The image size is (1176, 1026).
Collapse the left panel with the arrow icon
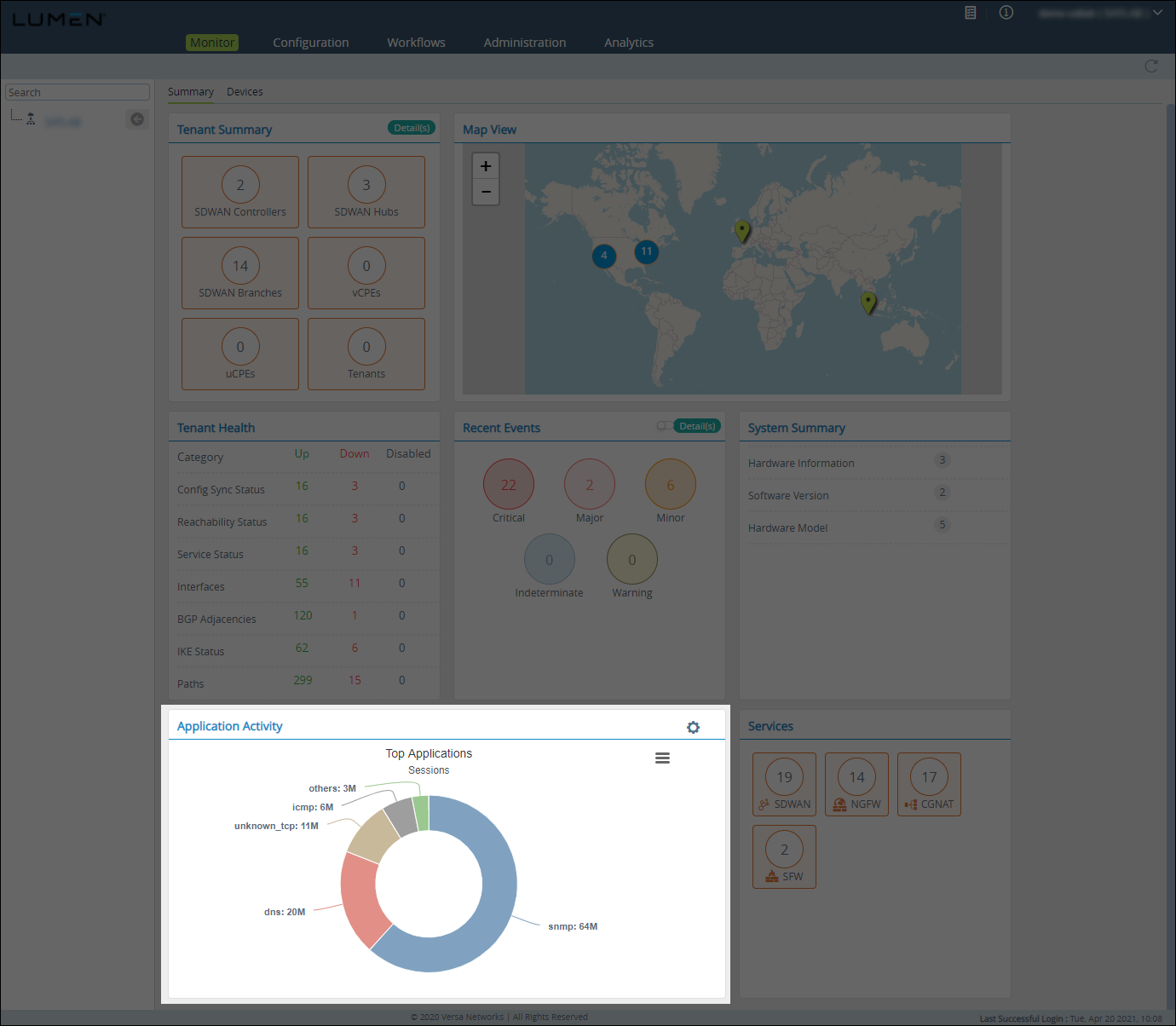(136, 119)
